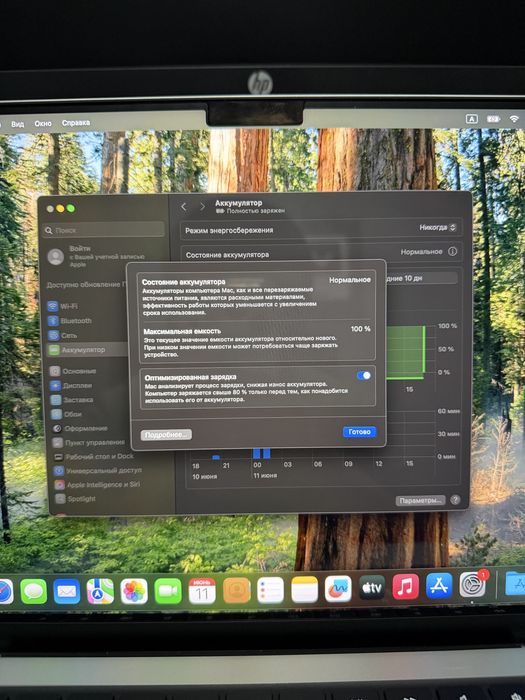Click the question mark help button

[455, 500]
